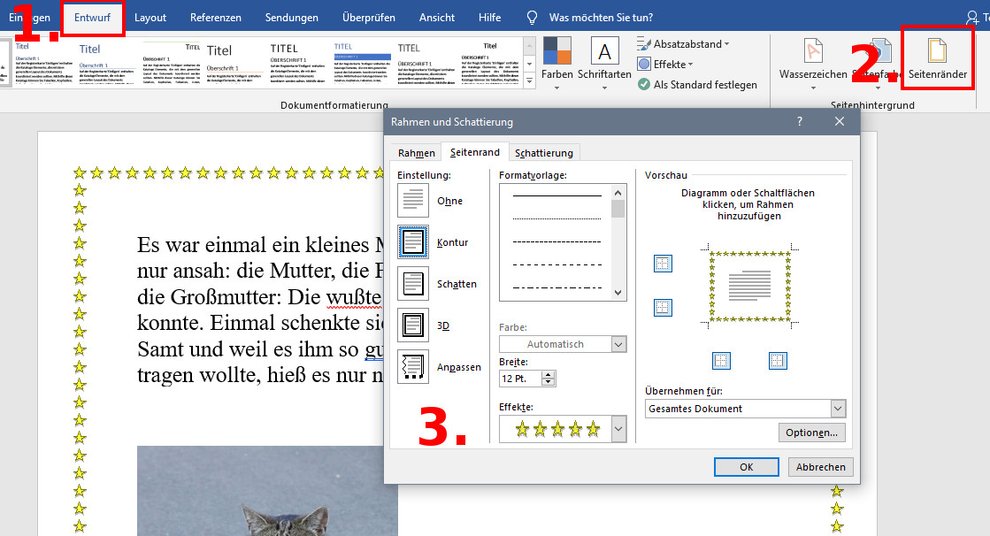Viewport: 990px width, 536px height.
Task: Open the Layout ribbon tab
Action: click(x=150, y=17)
